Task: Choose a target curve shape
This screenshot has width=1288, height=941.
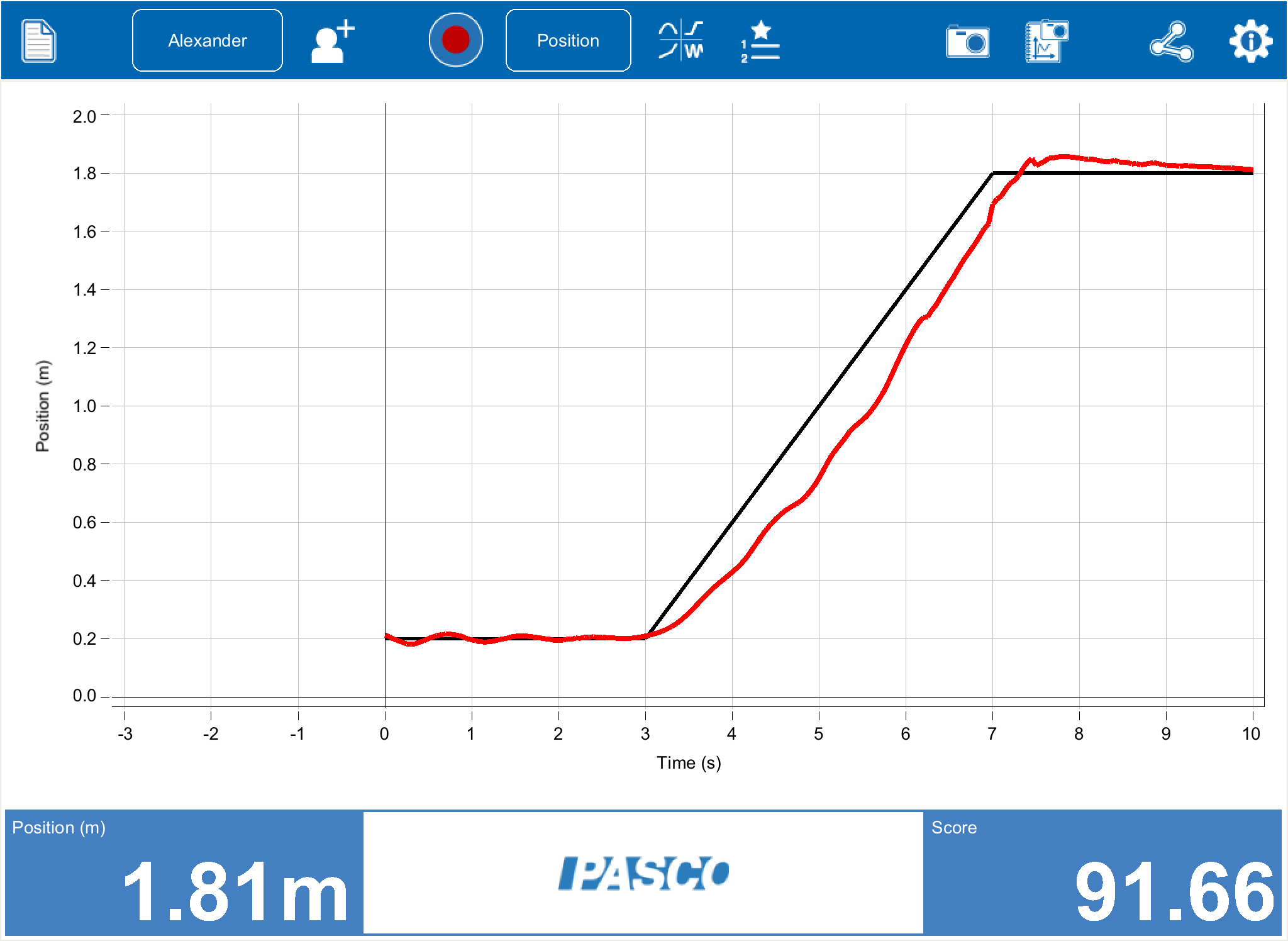Action: click(x=681, y=41)
